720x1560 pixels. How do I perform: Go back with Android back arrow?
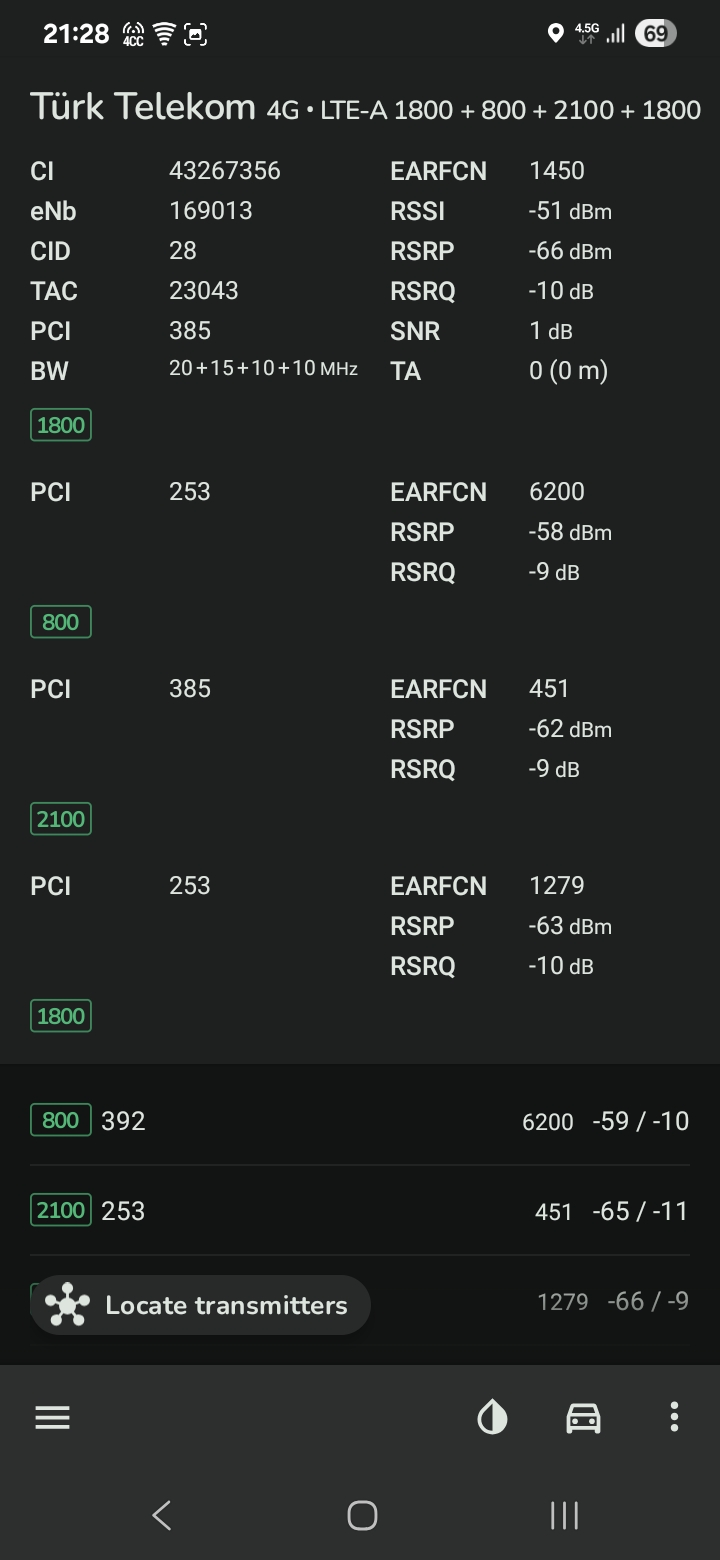tap(161, 1515)
